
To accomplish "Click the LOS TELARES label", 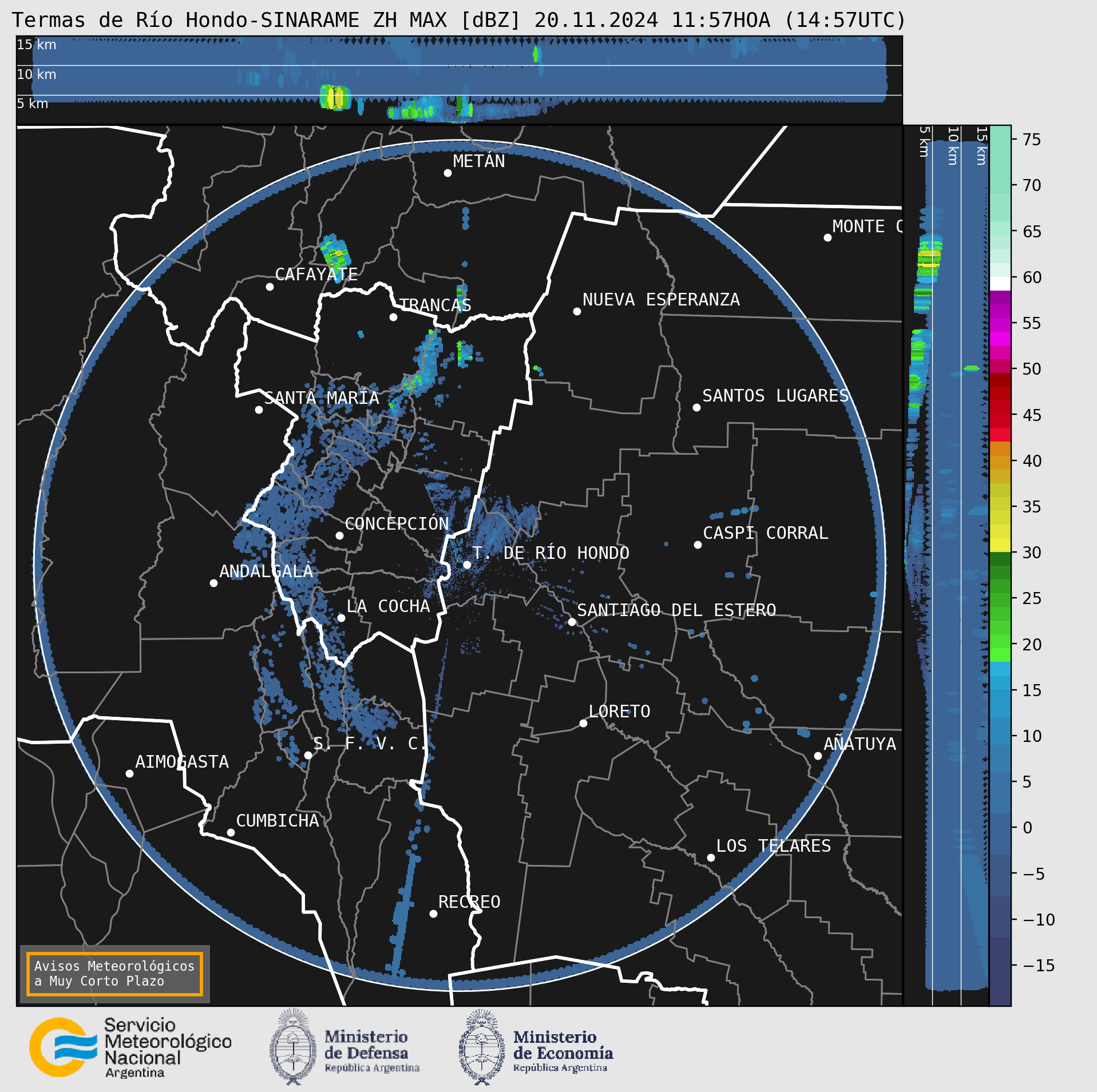I will click(774, 846).
